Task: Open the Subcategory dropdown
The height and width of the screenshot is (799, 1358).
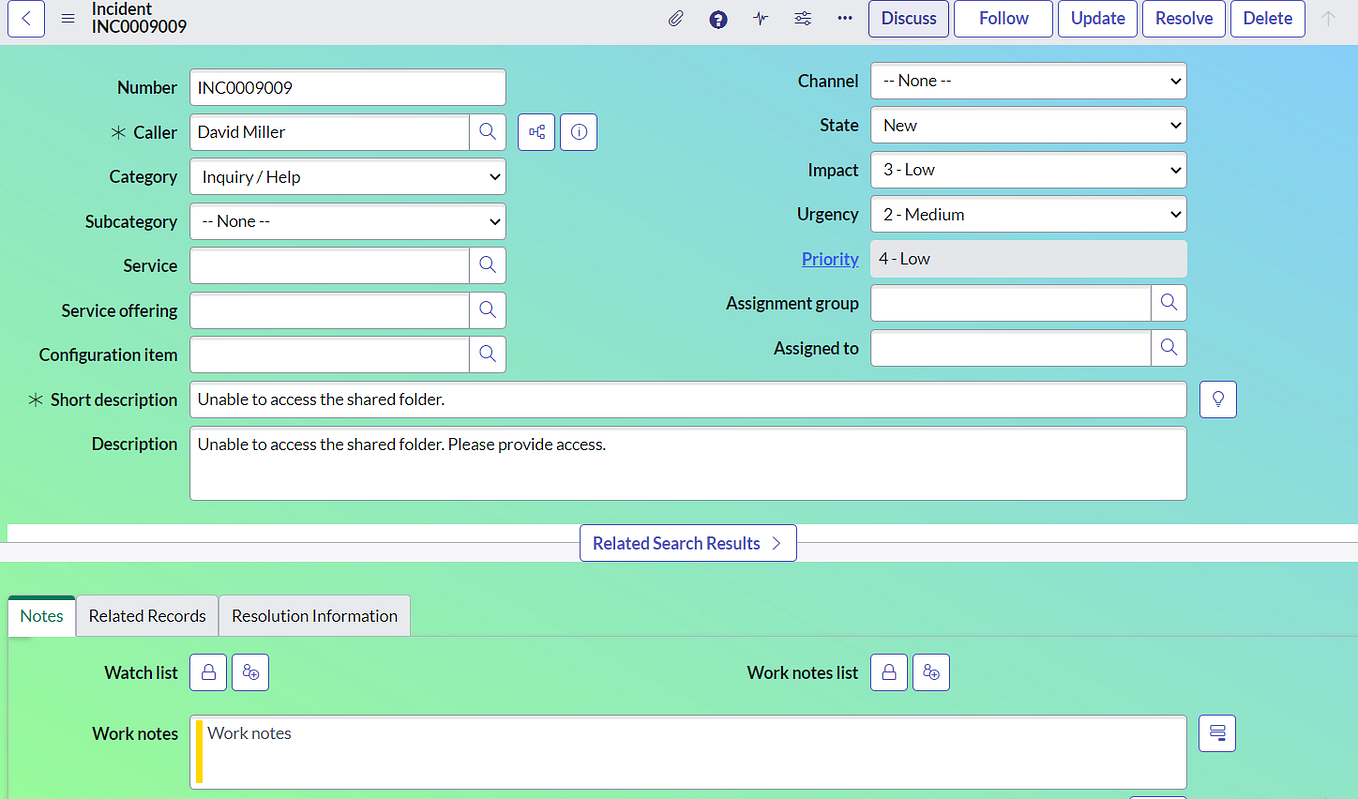Action: pos(347,221)
